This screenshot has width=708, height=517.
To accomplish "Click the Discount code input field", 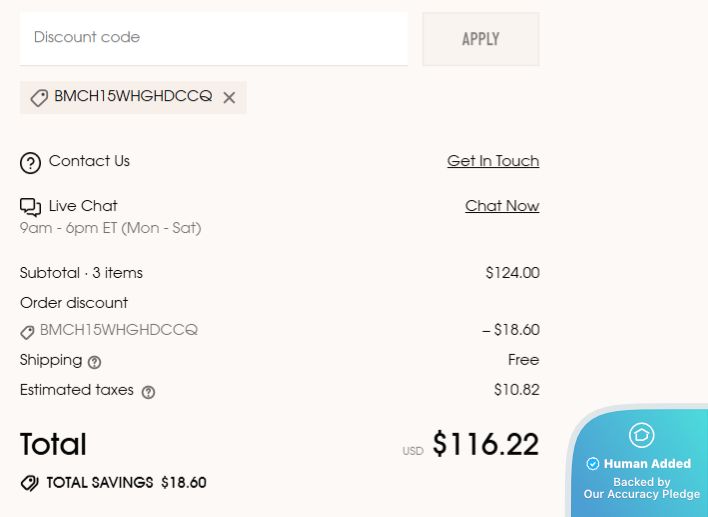I will pos(214,39).
